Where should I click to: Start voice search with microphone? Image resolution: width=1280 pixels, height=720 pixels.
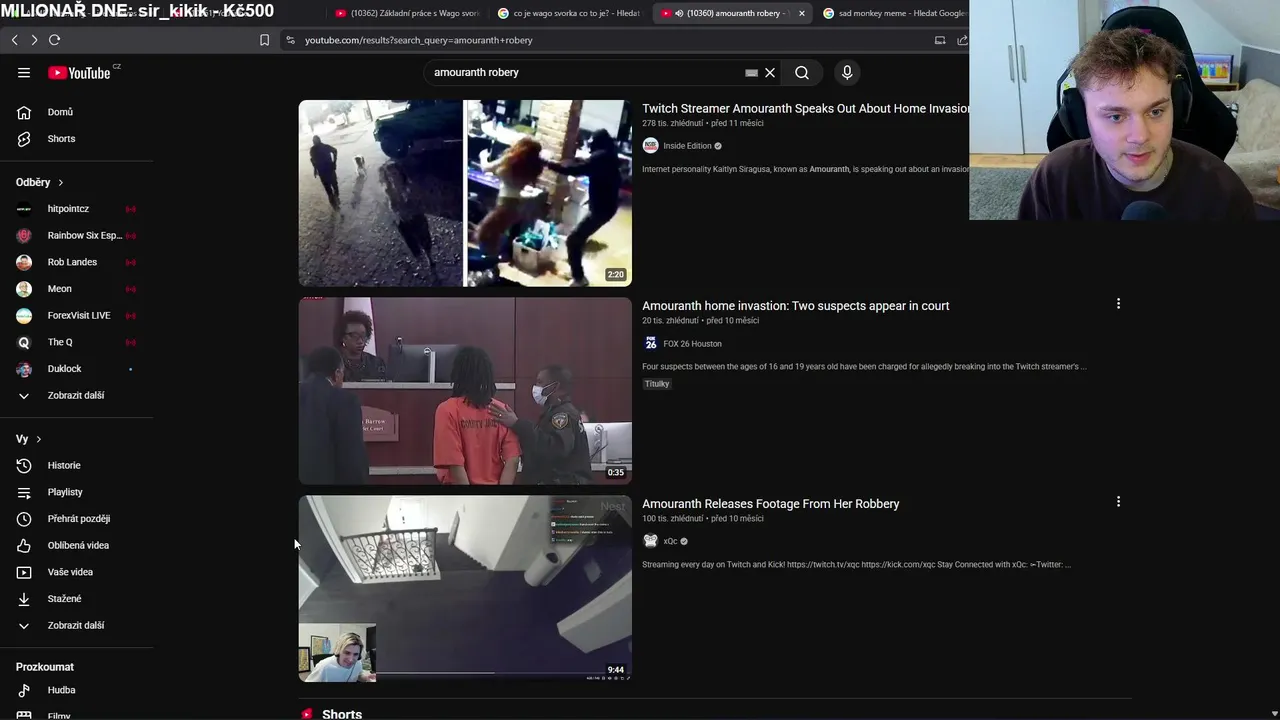(x=847, y=72)
